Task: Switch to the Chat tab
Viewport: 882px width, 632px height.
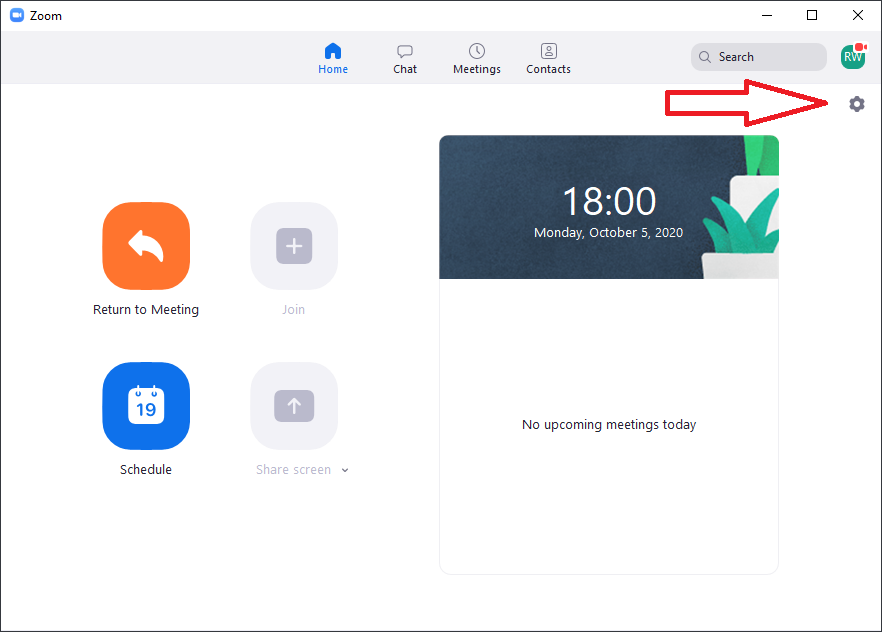Action: (405, 58)
